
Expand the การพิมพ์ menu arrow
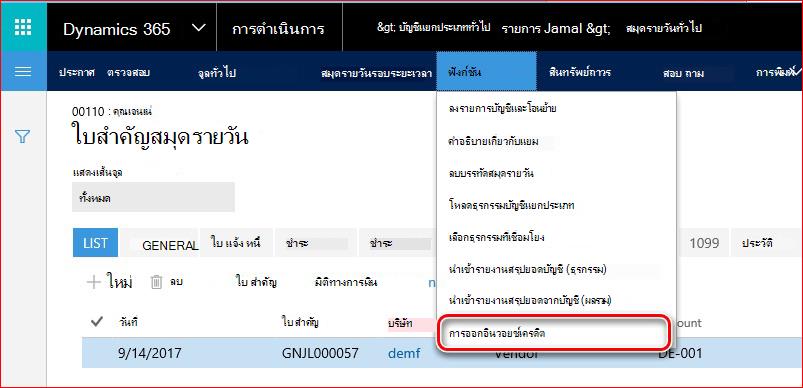pos(798,72)
